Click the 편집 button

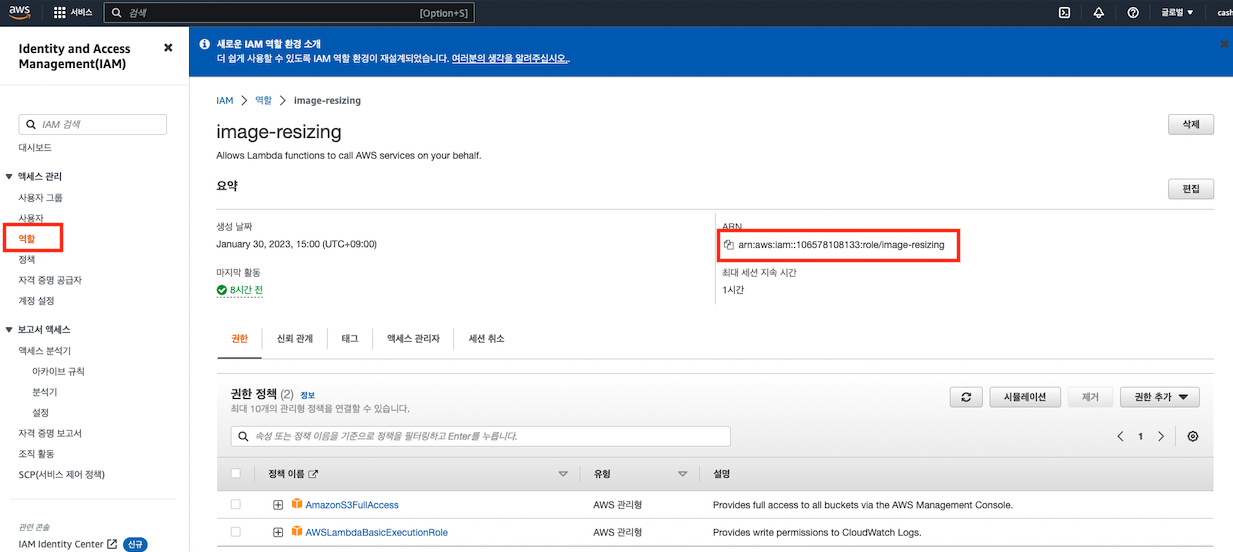pyautogui.click(x=1191, y=189)
